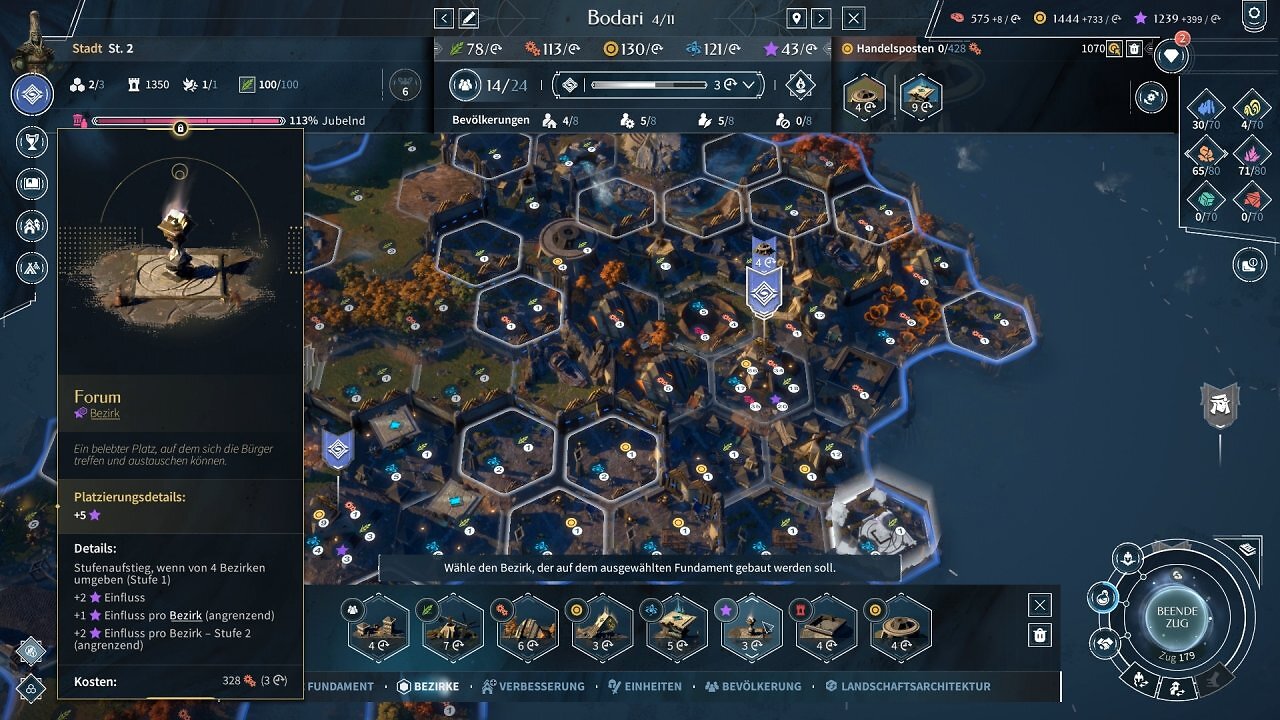Screen dimensions: 1280x720
Task: Open the Fundament tab
Action: coord(340,686)
